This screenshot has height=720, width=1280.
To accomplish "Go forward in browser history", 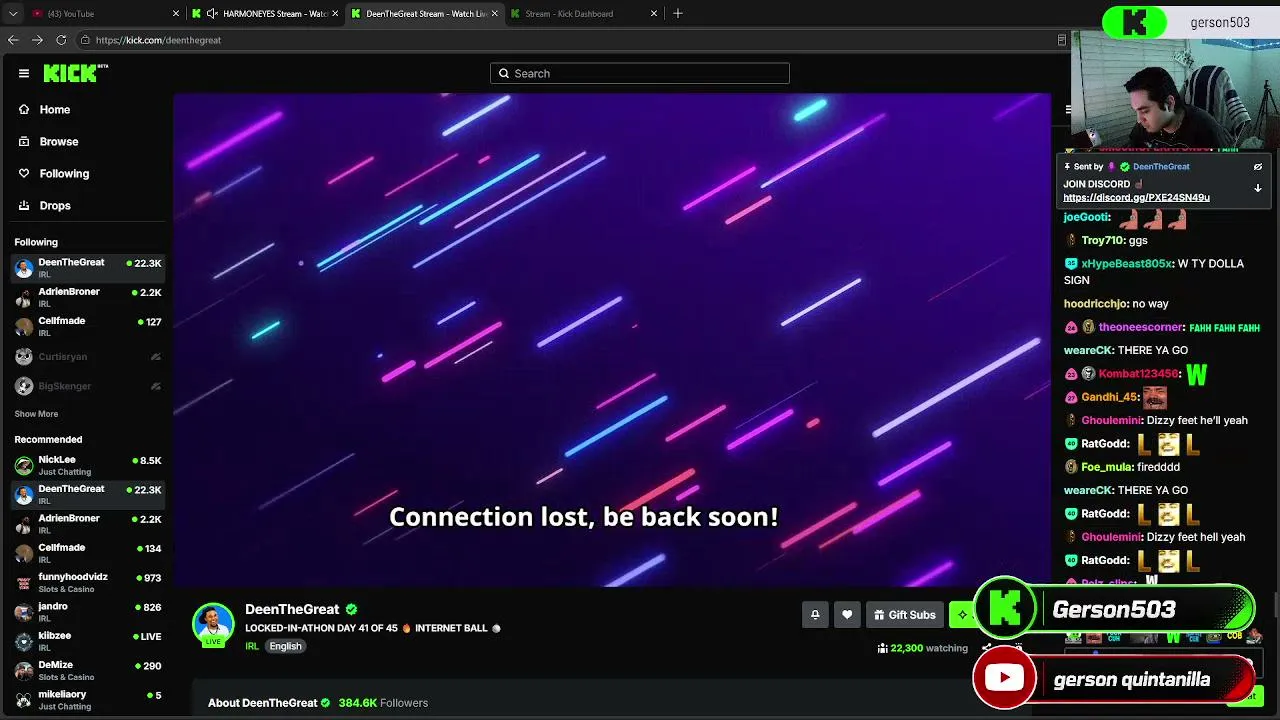I will (37, 40).
